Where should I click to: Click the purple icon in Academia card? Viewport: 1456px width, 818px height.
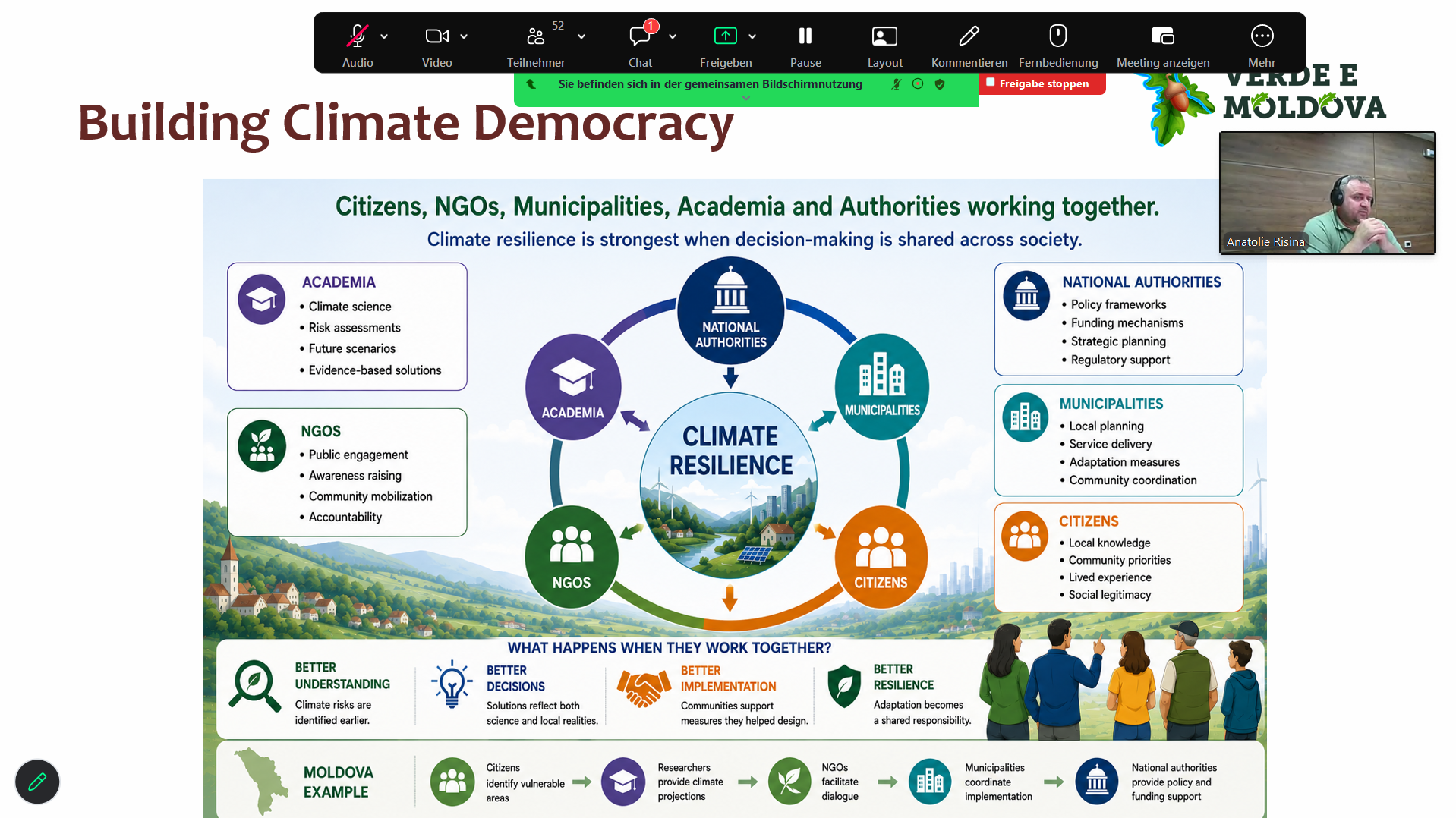[x=262, y=299]
